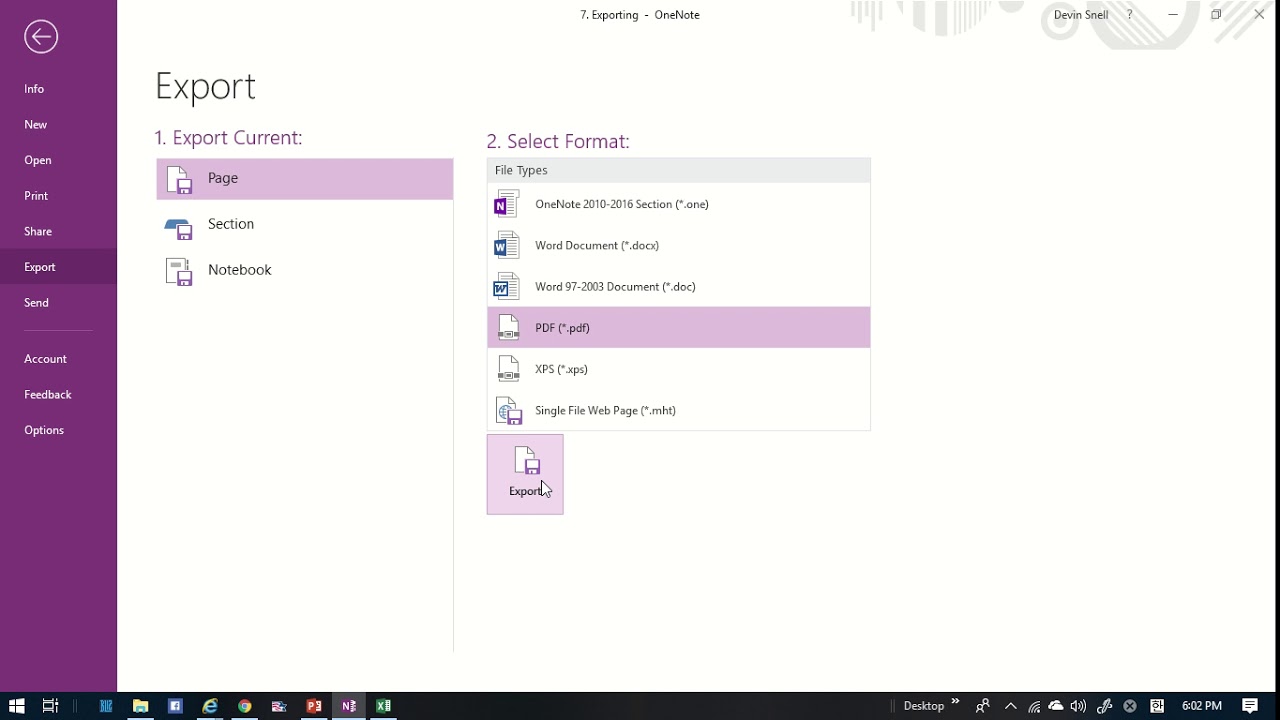The height and width of the screenshot is (720, 1280).
Task: Click the XPS file type icon
Action: [508, 369]
